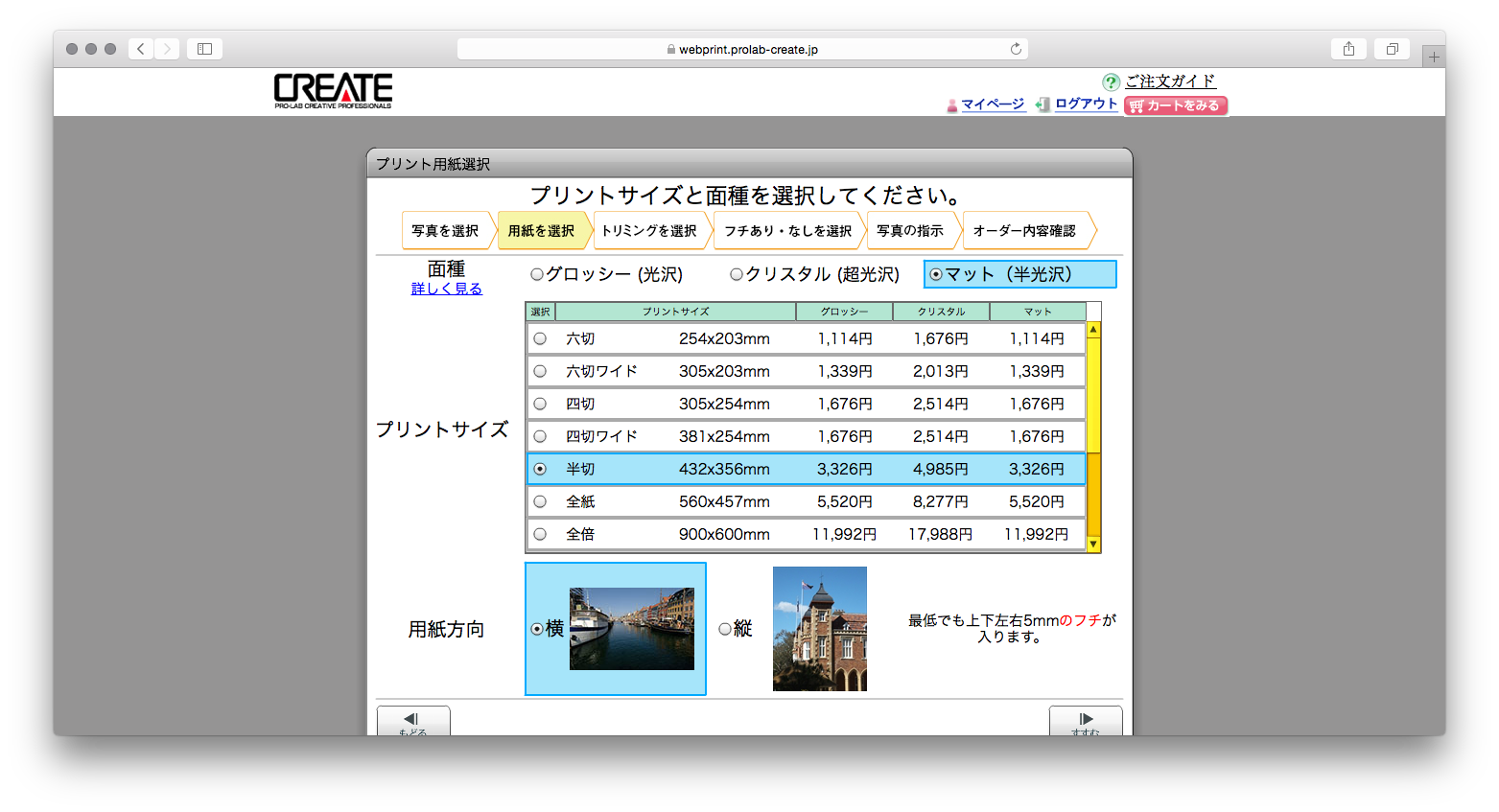Open the Safari share icon
This screenshot has height=812, width=1499.
click(x=1348, y=49)
